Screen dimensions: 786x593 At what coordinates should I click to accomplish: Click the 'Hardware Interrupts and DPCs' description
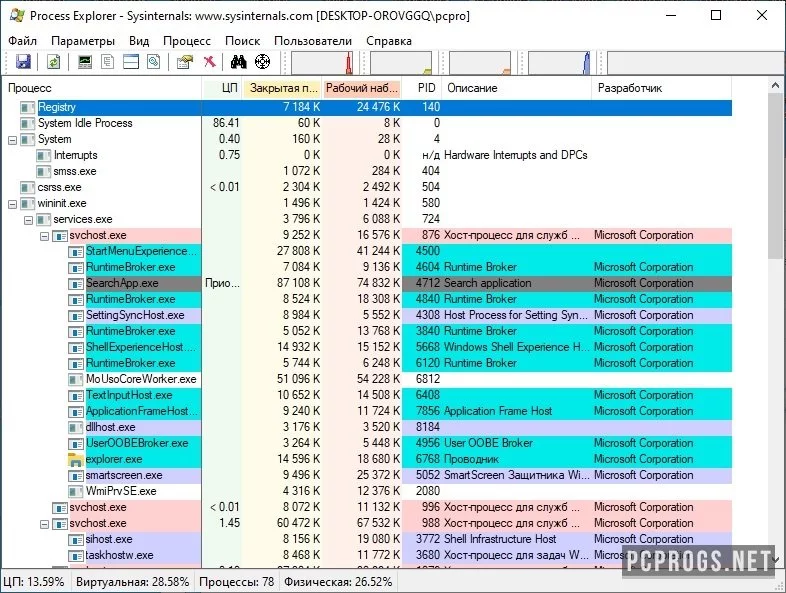pos(515,155)
